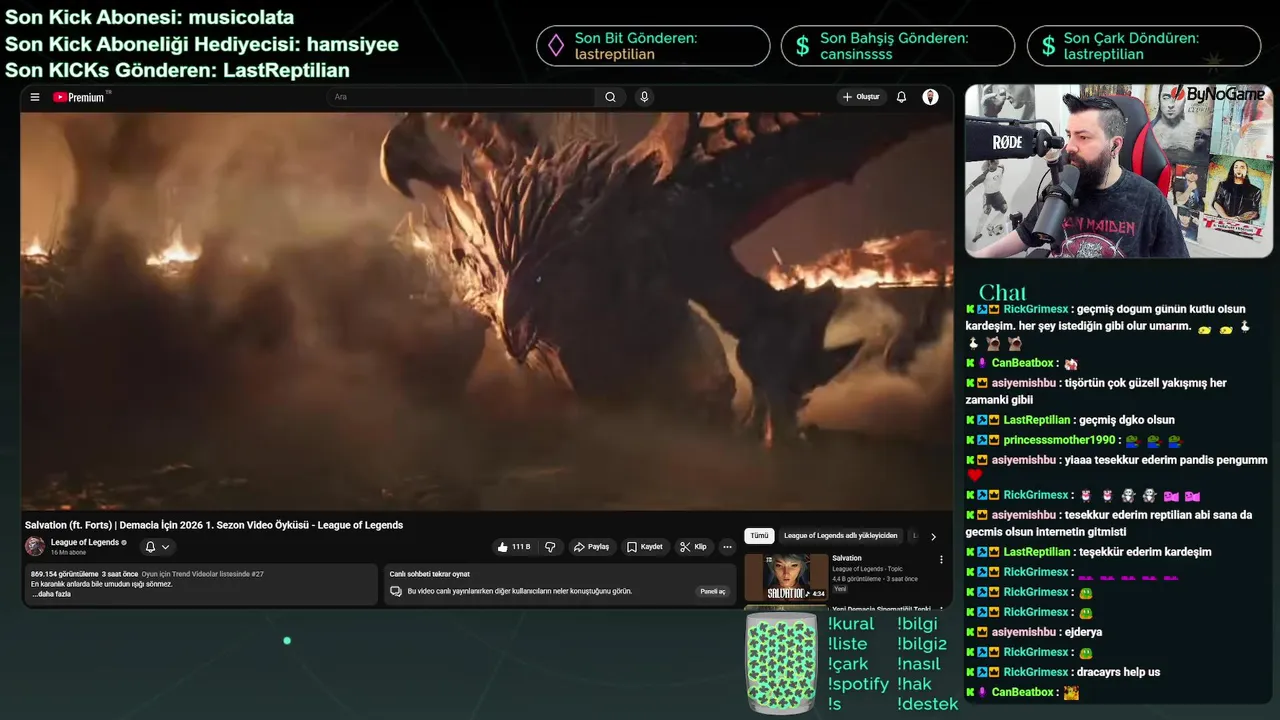This screenshot has height=720, width=1280.
Task: Click the Chat heading
Action: point(1003,292)
